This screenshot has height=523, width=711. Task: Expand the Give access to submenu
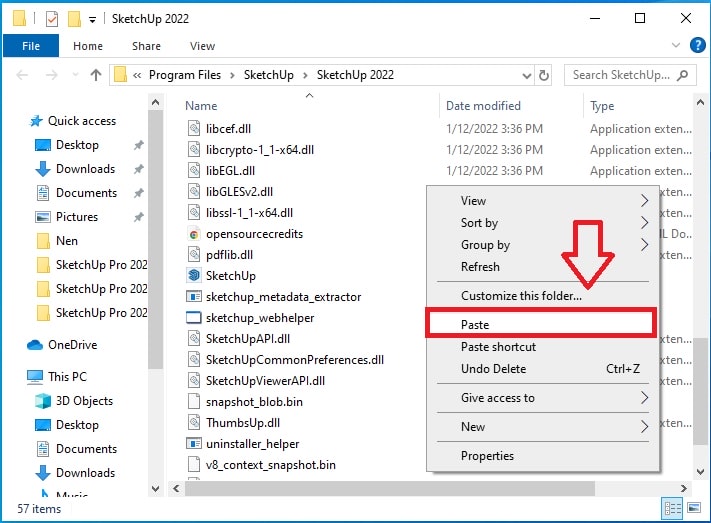coord(644,397)
